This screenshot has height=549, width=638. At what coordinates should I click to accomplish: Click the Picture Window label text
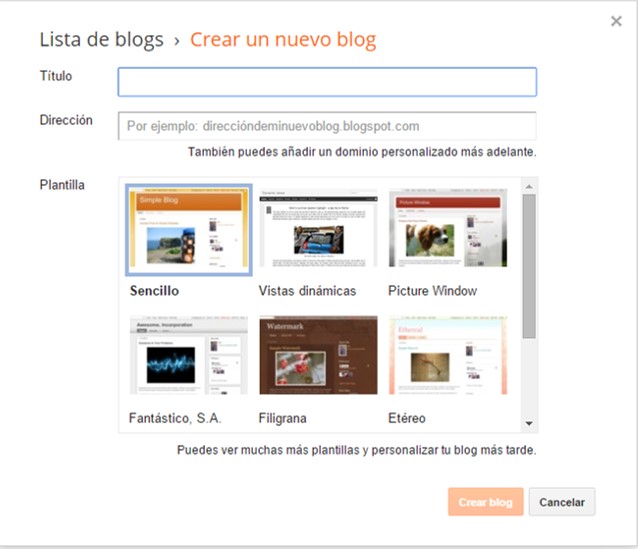(432, 291)
